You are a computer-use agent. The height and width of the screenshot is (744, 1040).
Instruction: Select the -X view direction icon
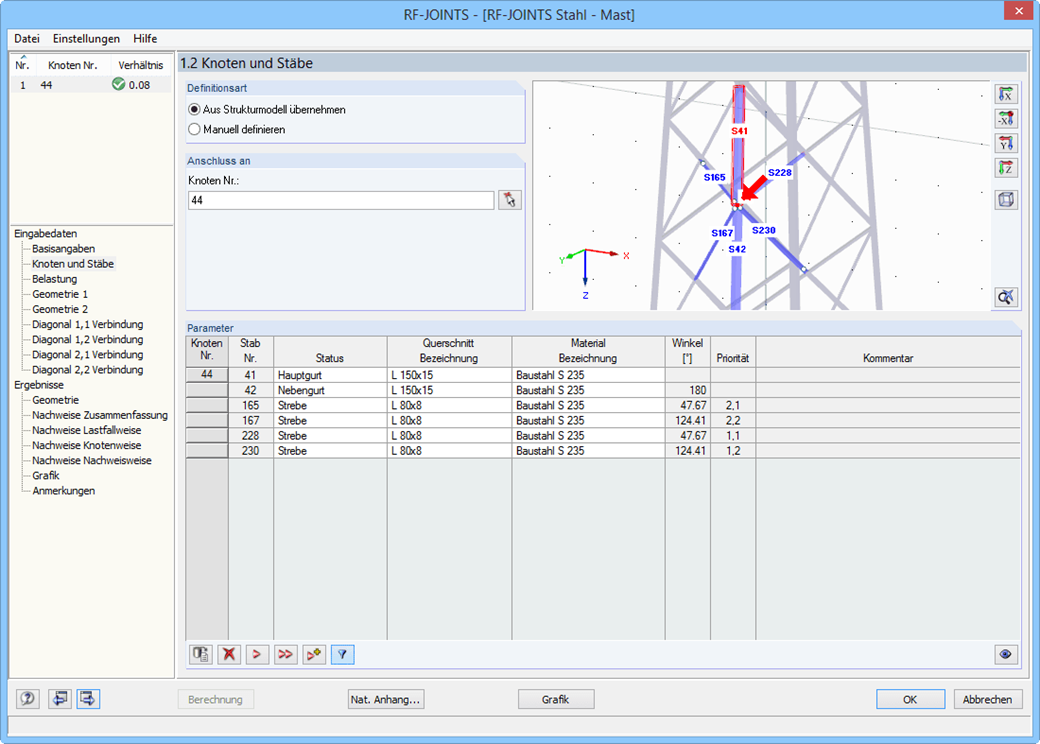pos(1006,118)
